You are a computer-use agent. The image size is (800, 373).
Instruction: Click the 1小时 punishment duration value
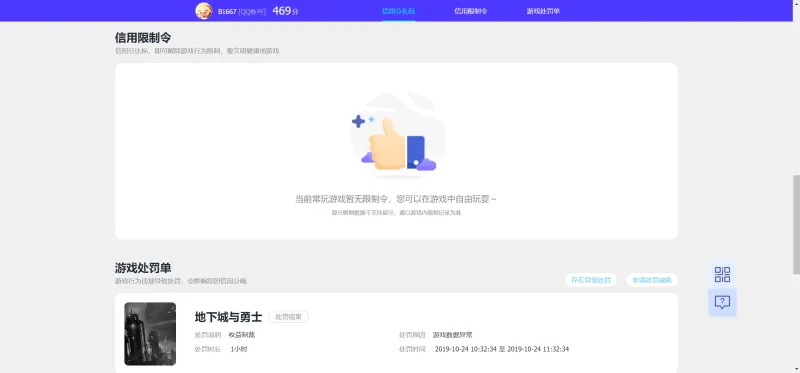tap(238, 350)
